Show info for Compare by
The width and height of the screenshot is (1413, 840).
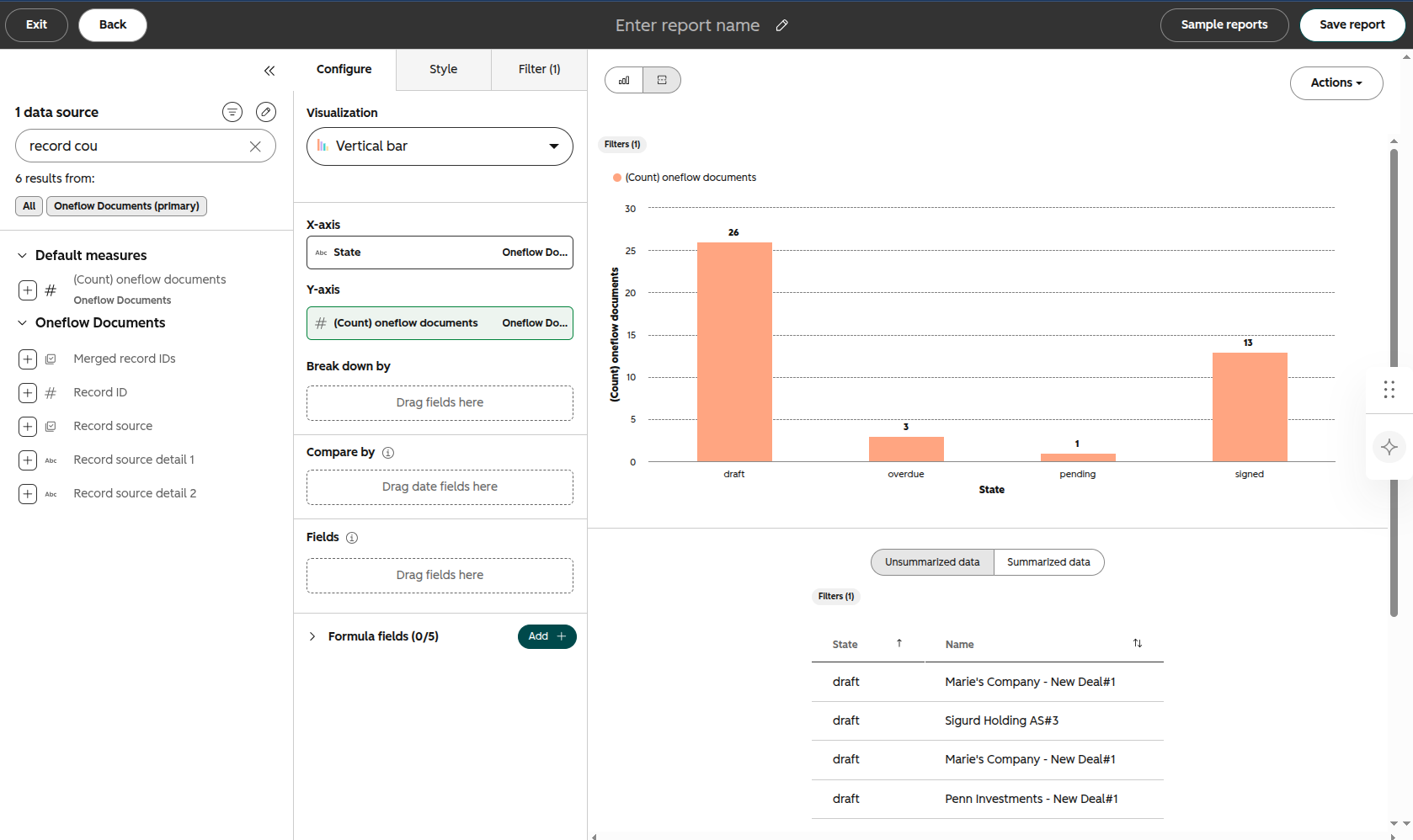[x=388, y=453]
